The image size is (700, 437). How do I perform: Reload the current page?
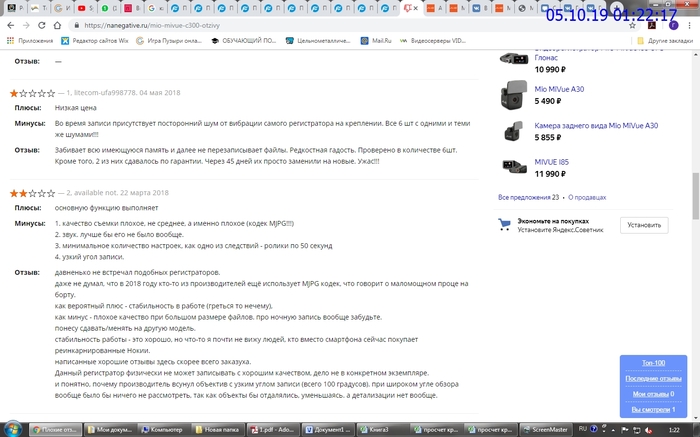[x=42, y=25]
